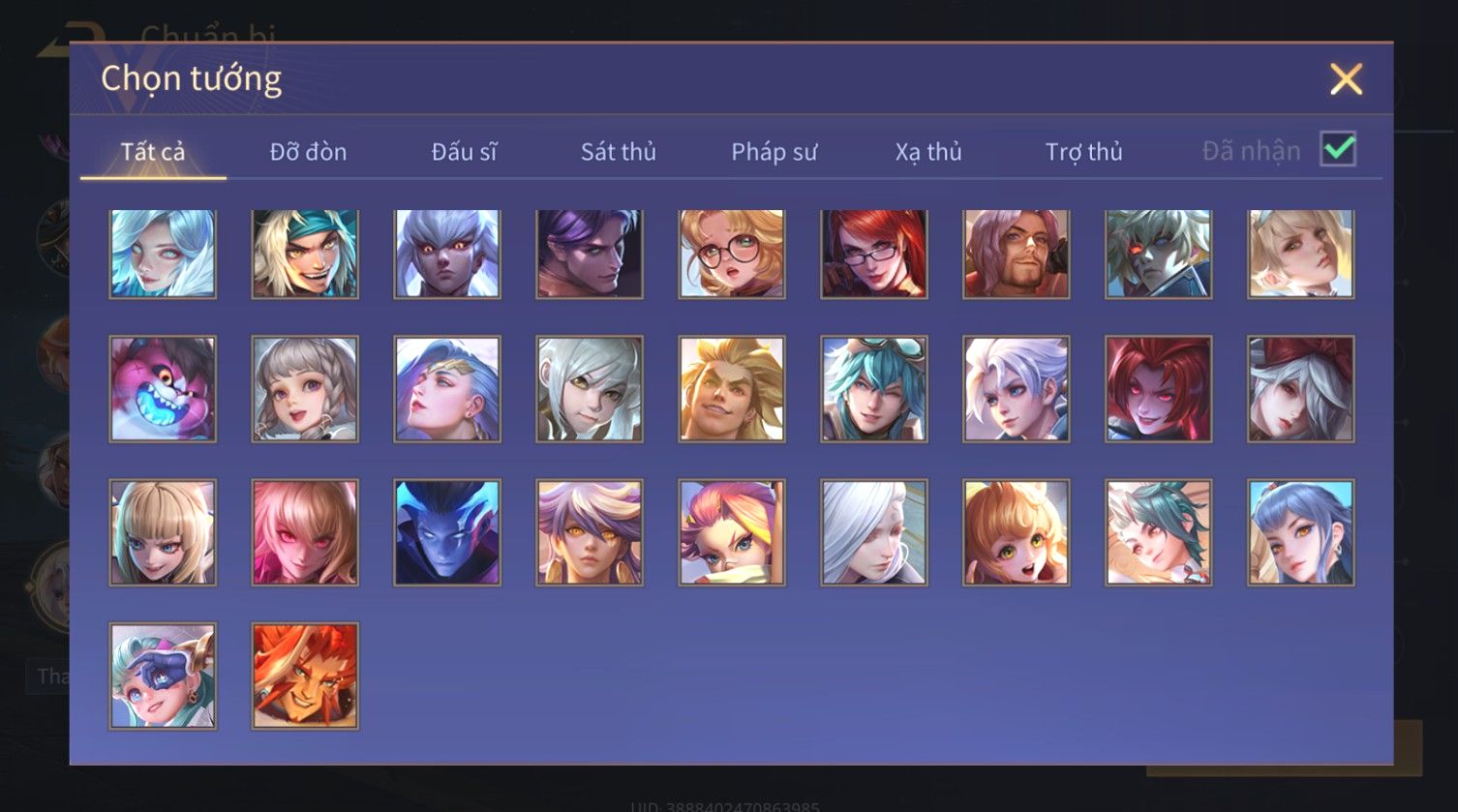Select the Tất cả tab
This screenshot has width=1458, height=812.
pos(153,152)
